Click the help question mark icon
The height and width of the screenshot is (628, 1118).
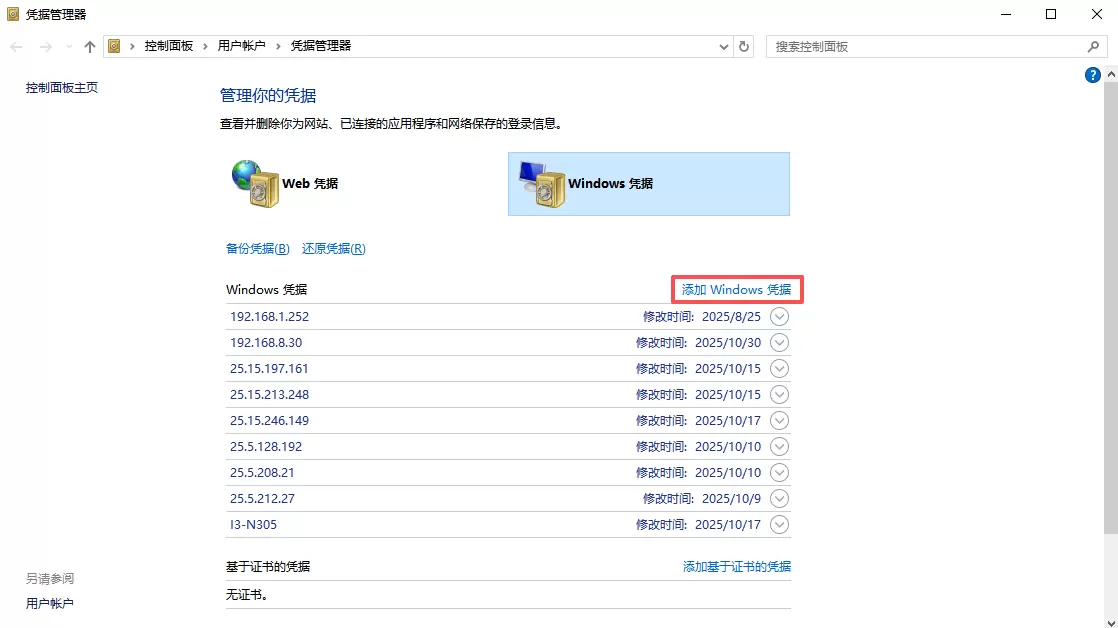[x=1092, y=75]
